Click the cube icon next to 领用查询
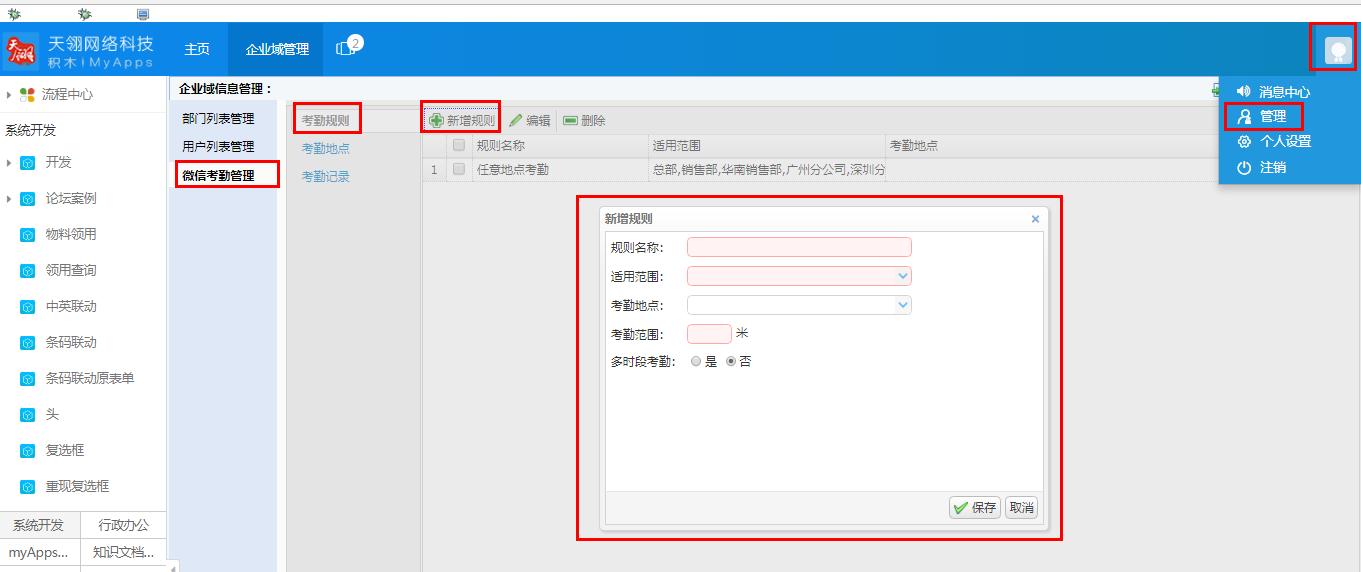Screen dimensions: 1361x572 28,271
